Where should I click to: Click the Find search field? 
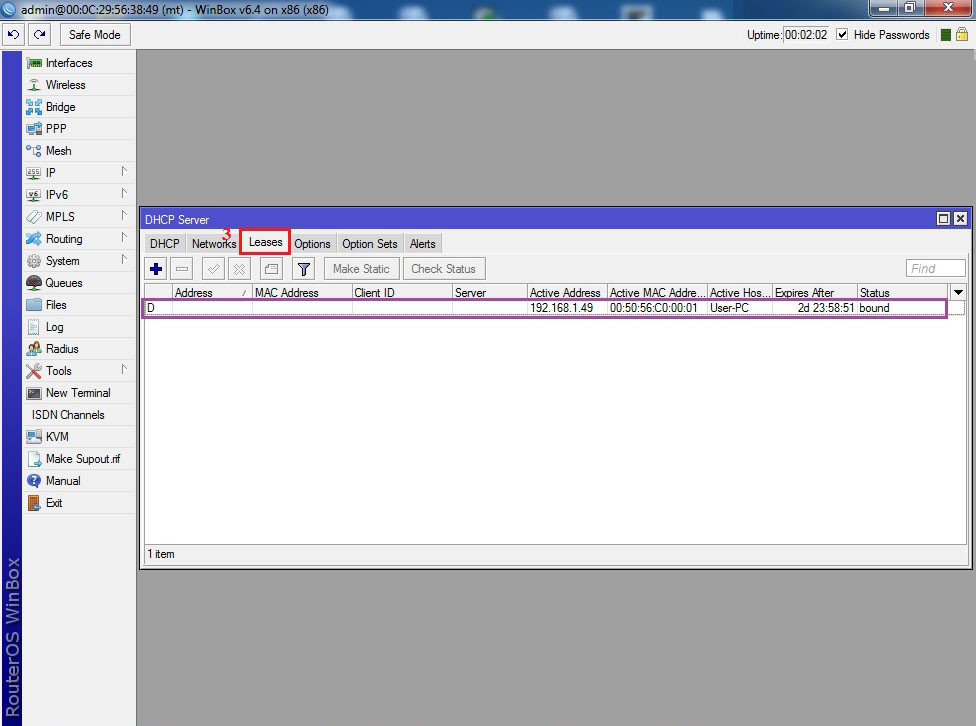point(935,268)
